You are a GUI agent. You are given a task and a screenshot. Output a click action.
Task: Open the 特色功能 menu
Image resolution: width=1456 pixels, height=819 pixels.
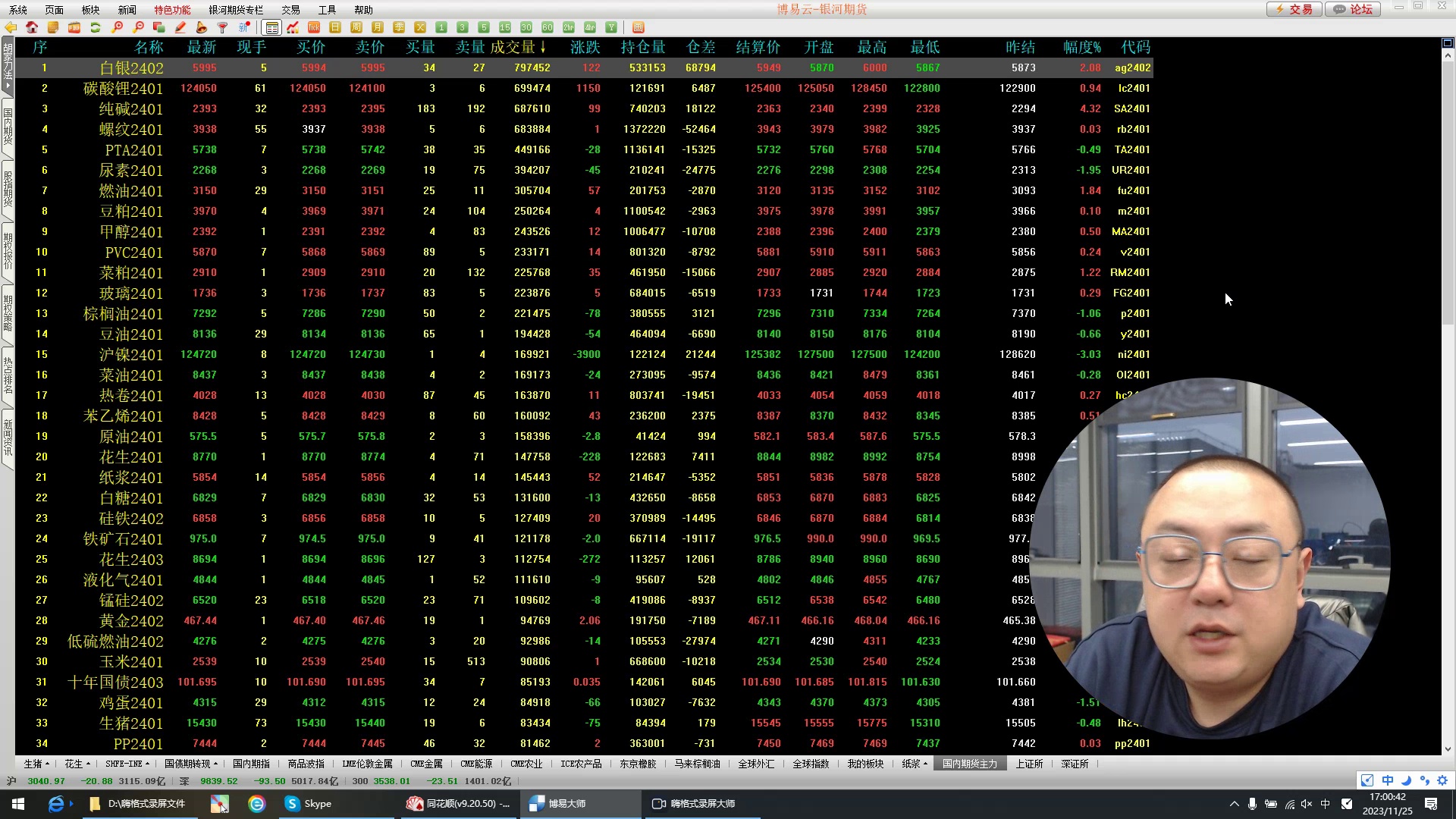(172, 10)
